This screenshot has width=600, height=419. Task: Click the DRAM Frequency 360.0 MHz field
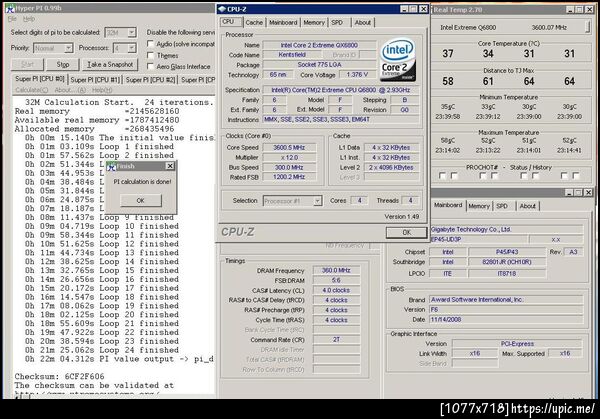[336, 271]
